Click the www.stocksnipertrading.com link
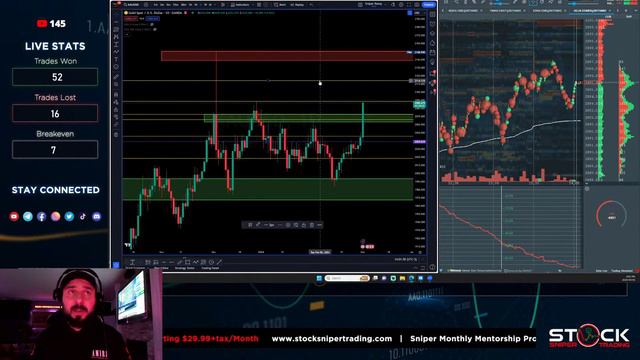640x360 pixels. [x=332, y=338]
